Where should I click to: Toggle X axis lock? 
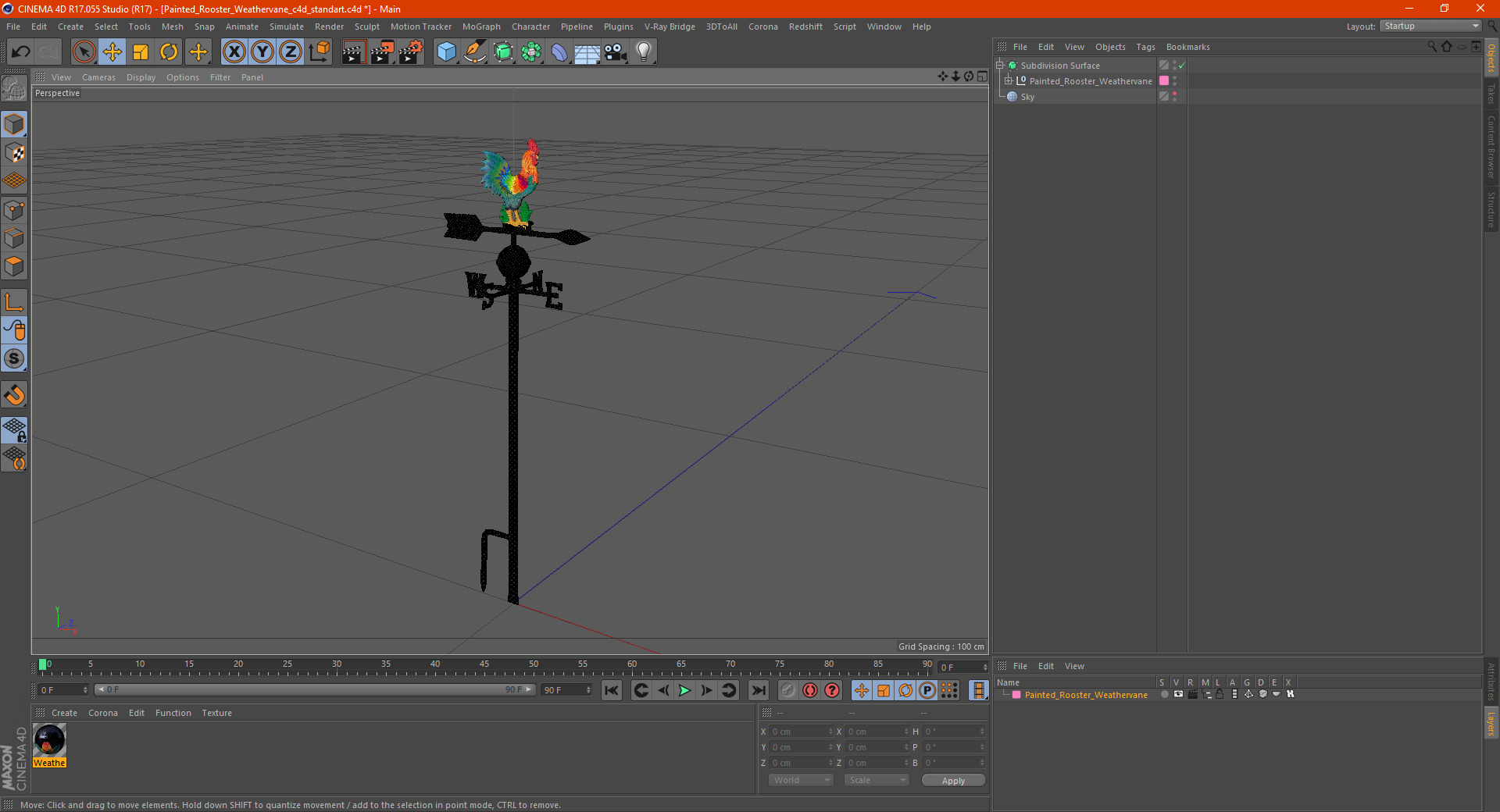pos(234,52)
